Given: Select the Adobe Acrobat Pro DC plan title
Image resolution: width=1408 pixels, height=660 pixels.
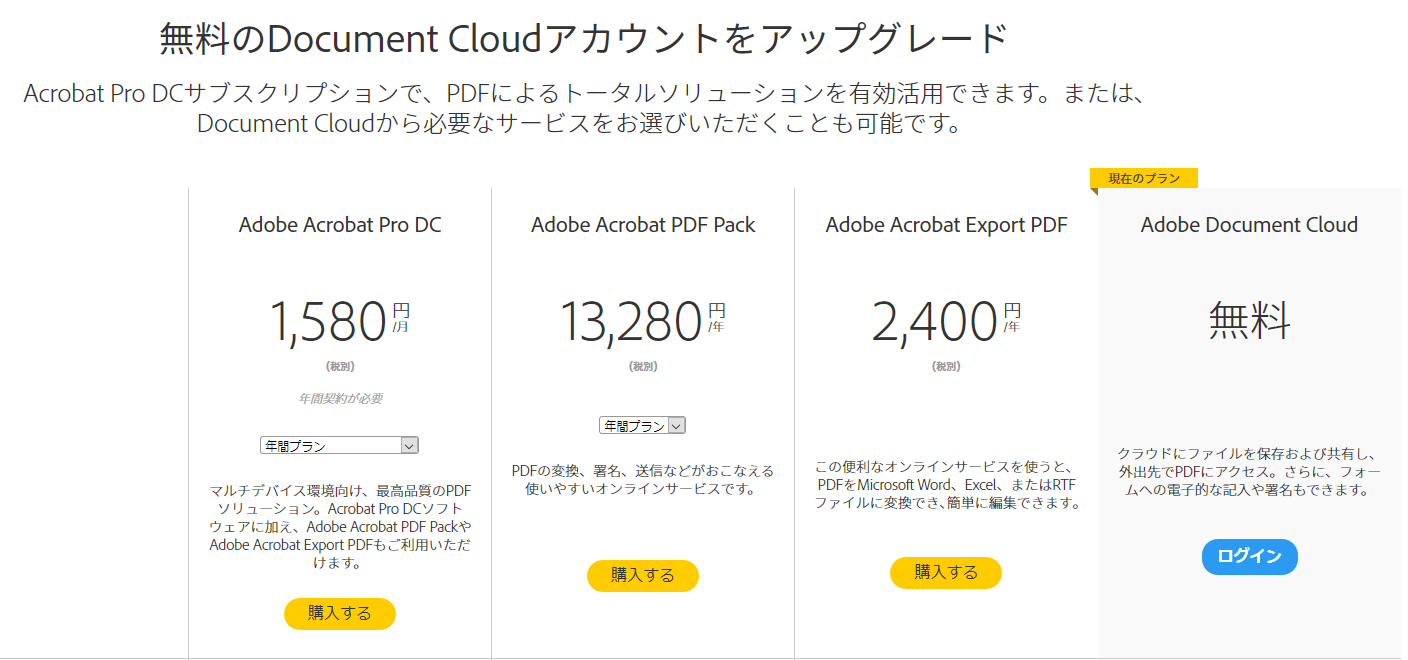Looking at the screenshot, I should (339, 224).
